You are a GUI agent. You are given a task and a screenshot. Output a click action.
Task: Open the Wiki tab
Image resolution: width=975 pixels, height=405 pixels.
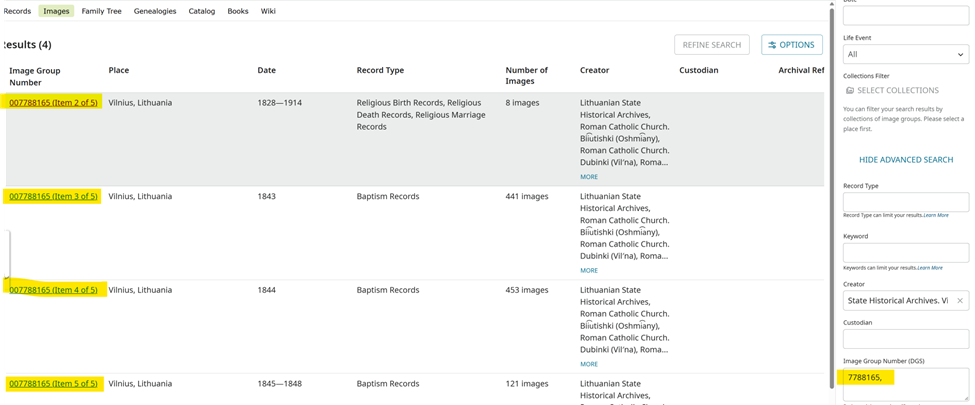coord(268,11)
